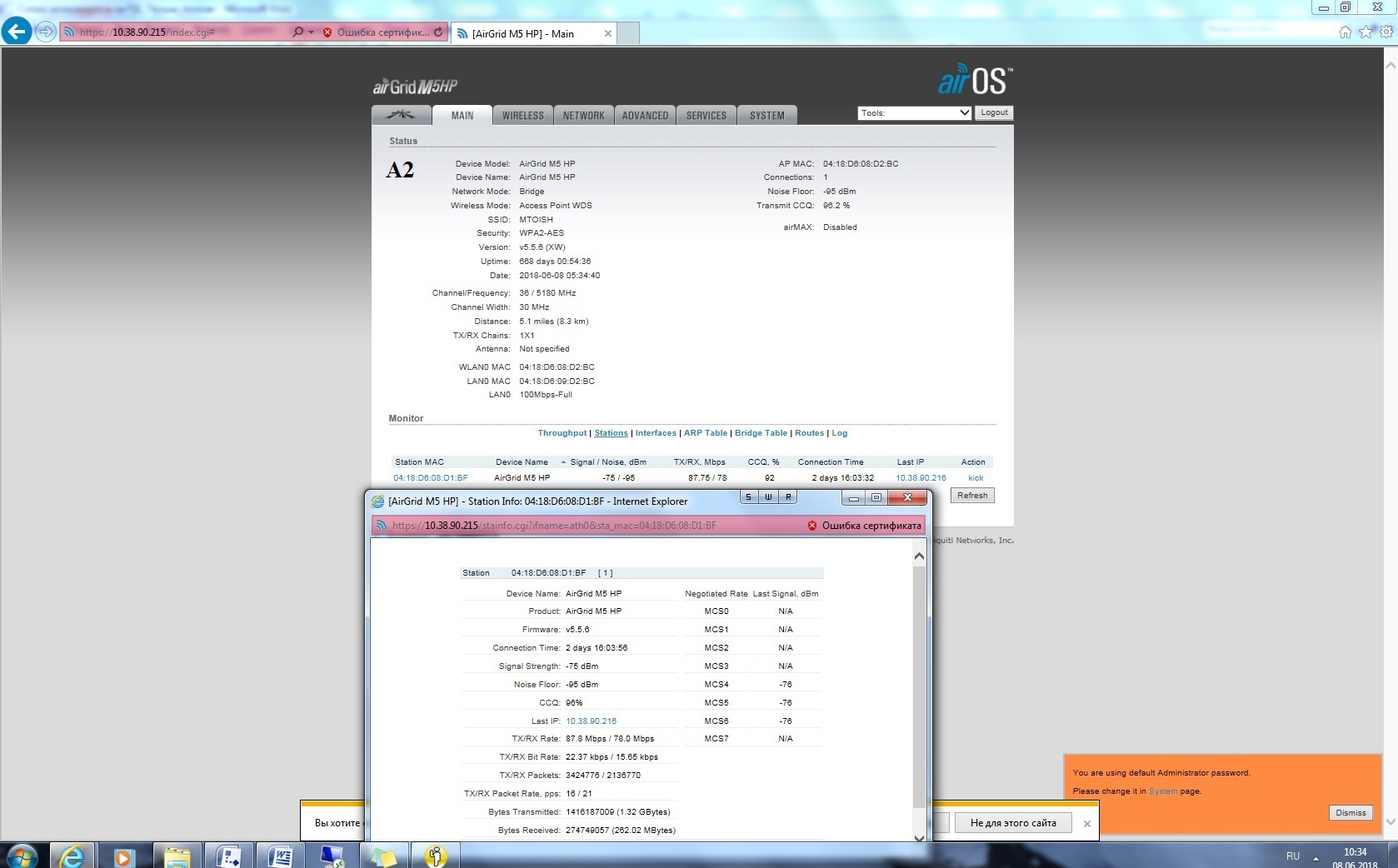Open the Bridge Table link
Screen dimensions: 1398x868
tap(761, 433)
